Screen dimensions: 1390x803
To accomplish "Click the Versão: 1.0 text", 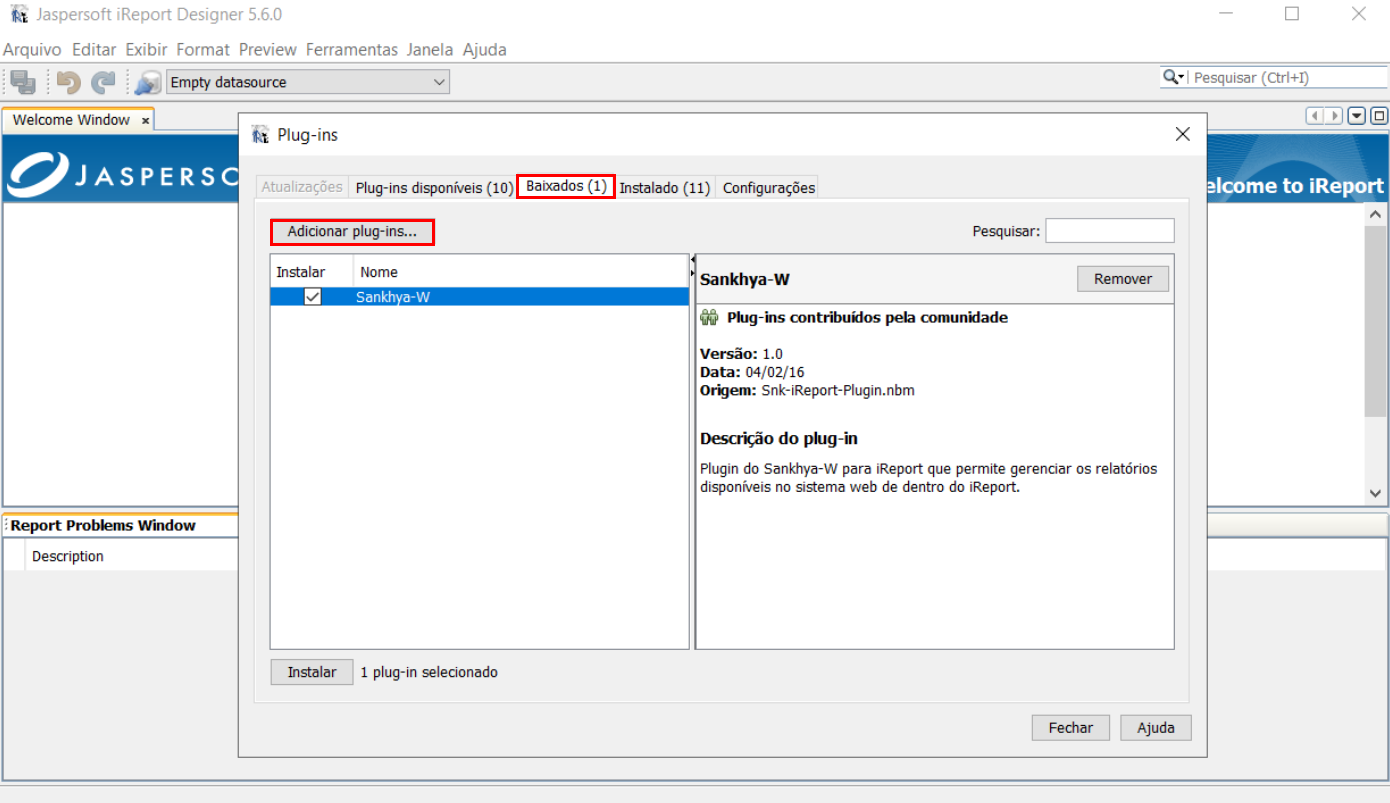I will tap(741, 354).
